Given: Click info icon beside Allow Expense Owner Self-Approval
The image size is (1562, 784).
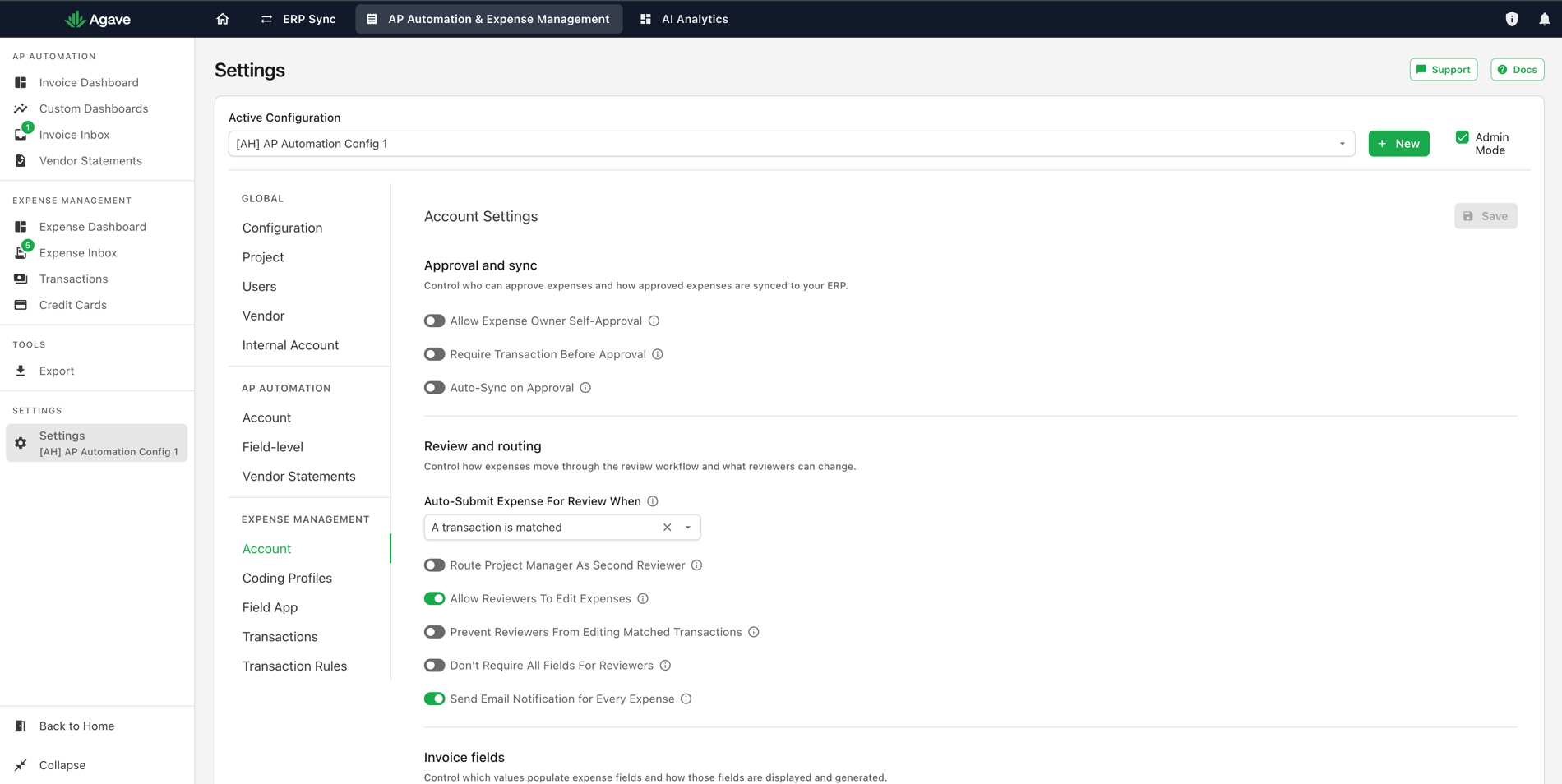Looking at the screenshot, I should (x=654, y=321).
